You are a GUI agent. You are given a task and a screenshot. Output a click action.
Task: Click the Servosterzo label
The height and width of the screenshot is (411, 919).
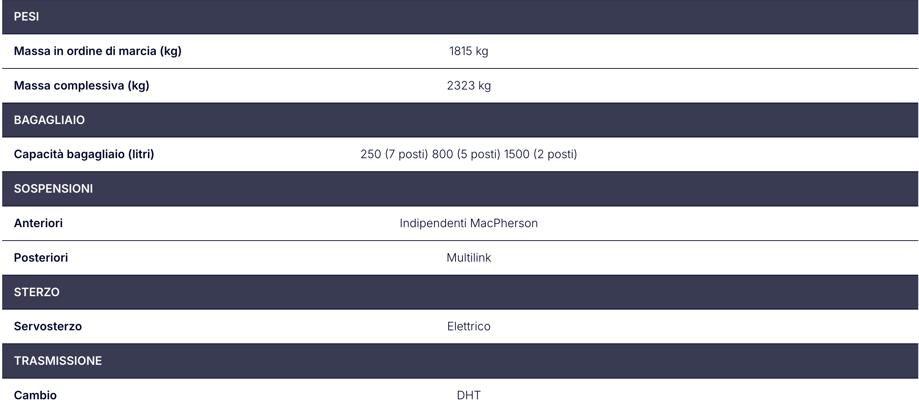point(47,327)
